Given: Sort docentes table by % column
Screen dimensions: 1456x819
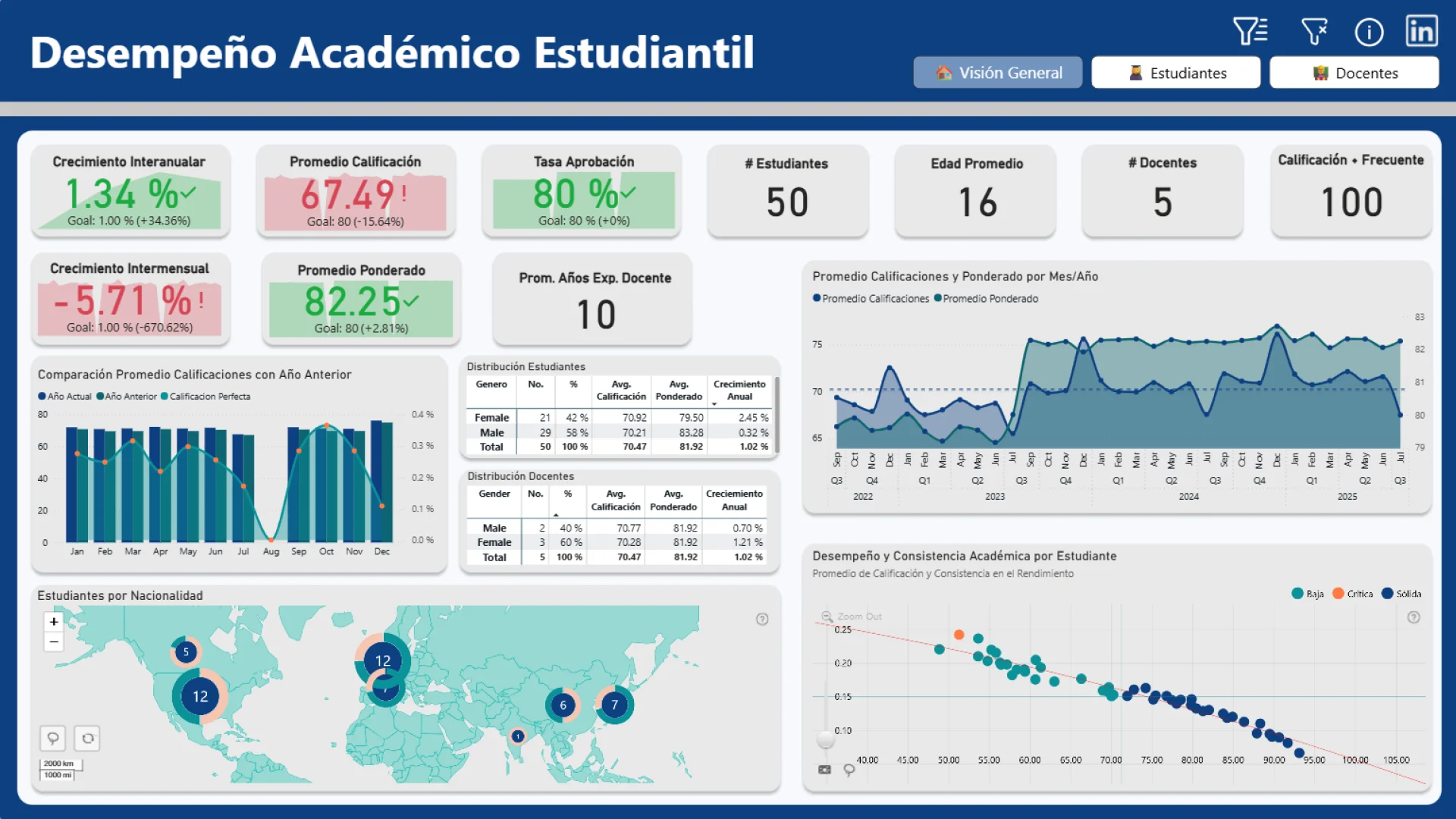Looking at the screenshot, I should (x=567, y=494).
